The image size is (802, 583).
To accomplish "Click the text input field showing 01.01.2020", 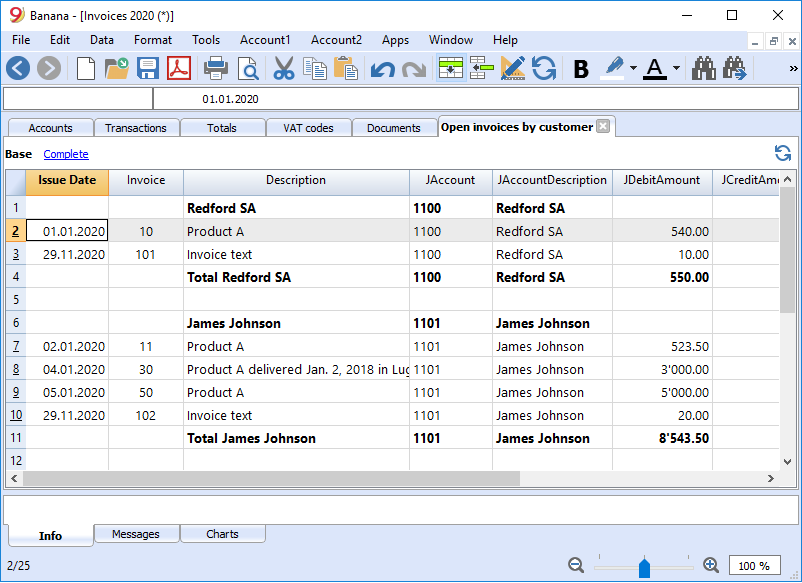I will click(x=476, y=99).
